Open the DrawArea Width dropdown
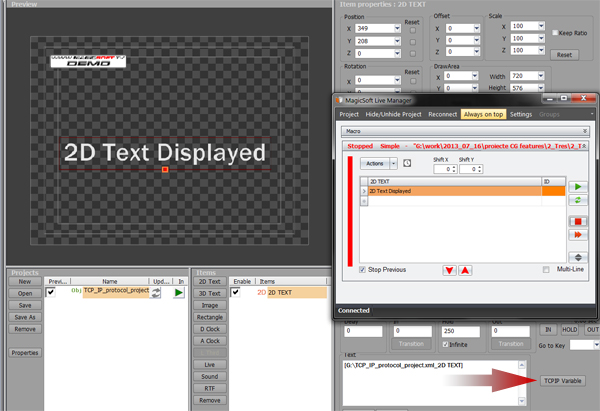This screenshot has height=411, width=600. [541, 76]
